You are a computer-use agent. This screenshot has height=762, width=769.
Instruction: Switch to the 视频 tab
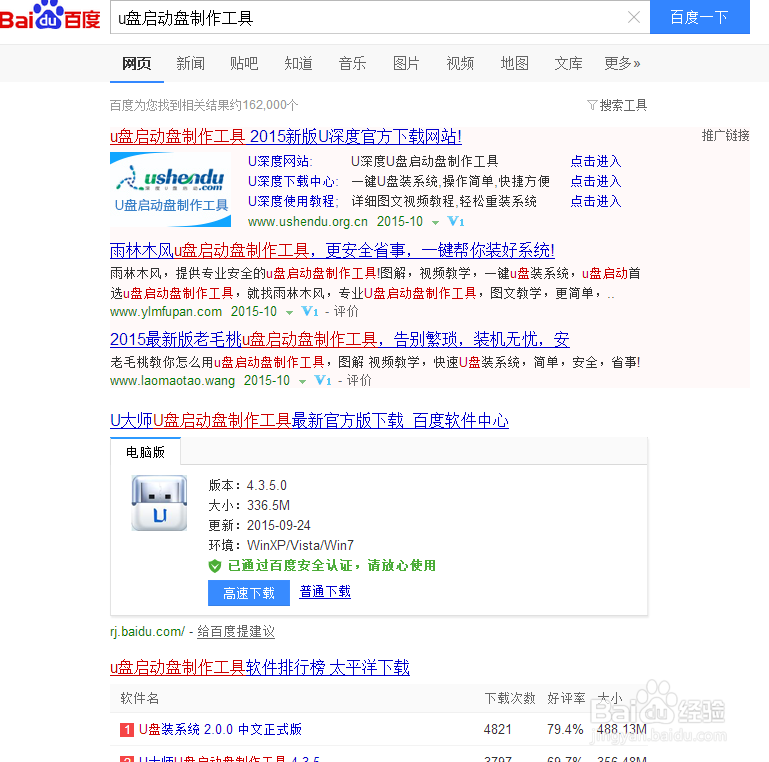pyautogui.click(x=460, y=63)
